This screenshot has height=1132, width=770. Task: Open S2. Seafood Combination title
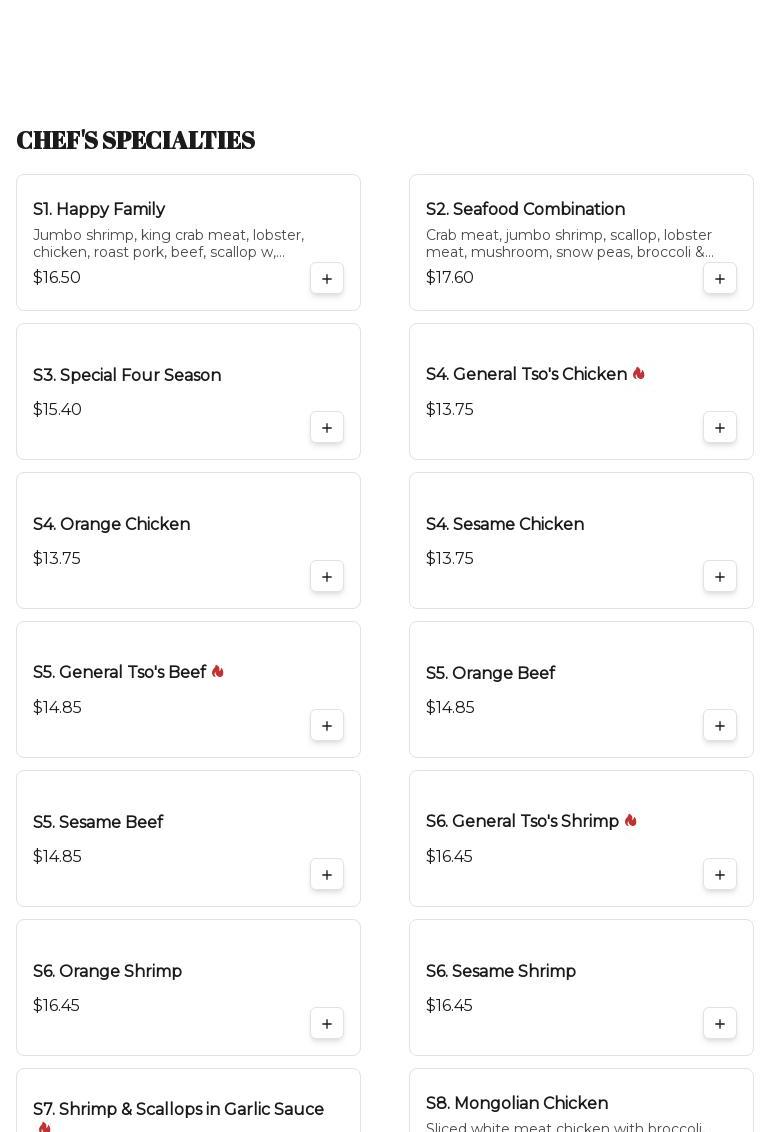click(x=525, y=210)
